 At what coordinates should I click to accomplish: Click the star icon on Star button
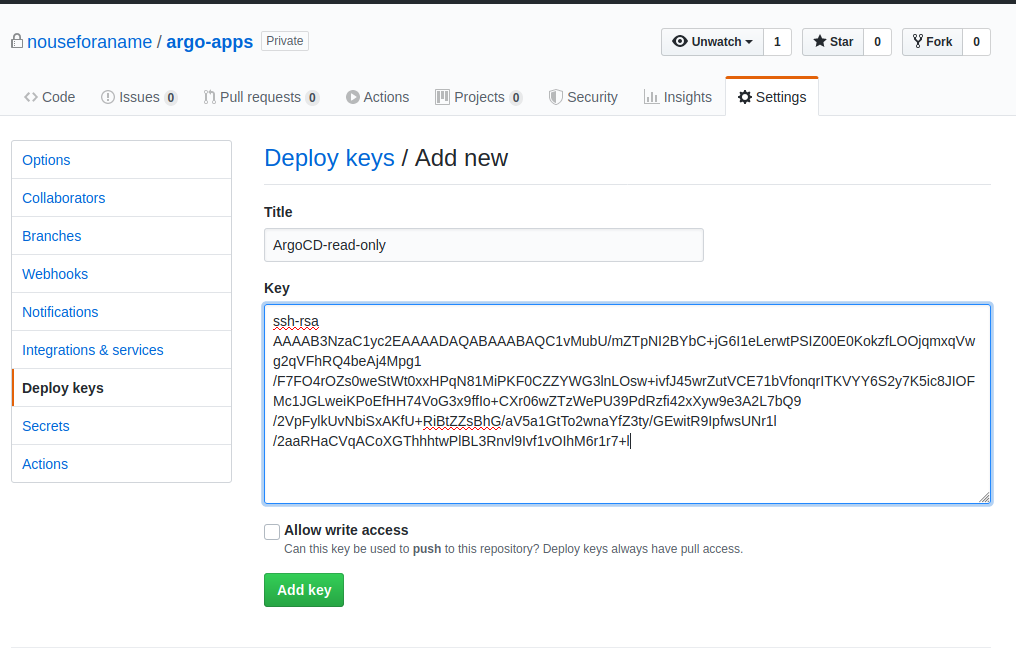tap(820, 41)
